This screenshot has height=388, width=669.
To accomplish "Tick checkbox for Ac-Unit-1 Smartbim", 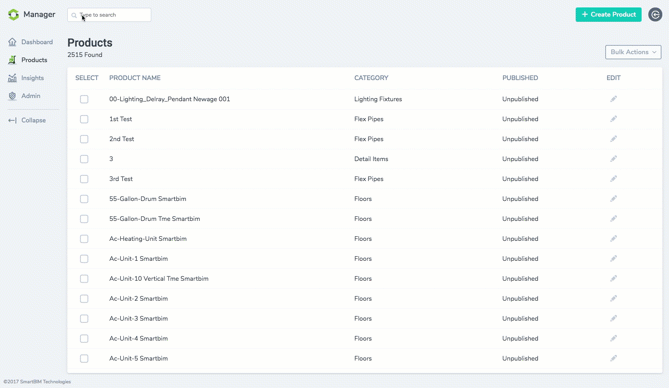I will click(84, 259).
